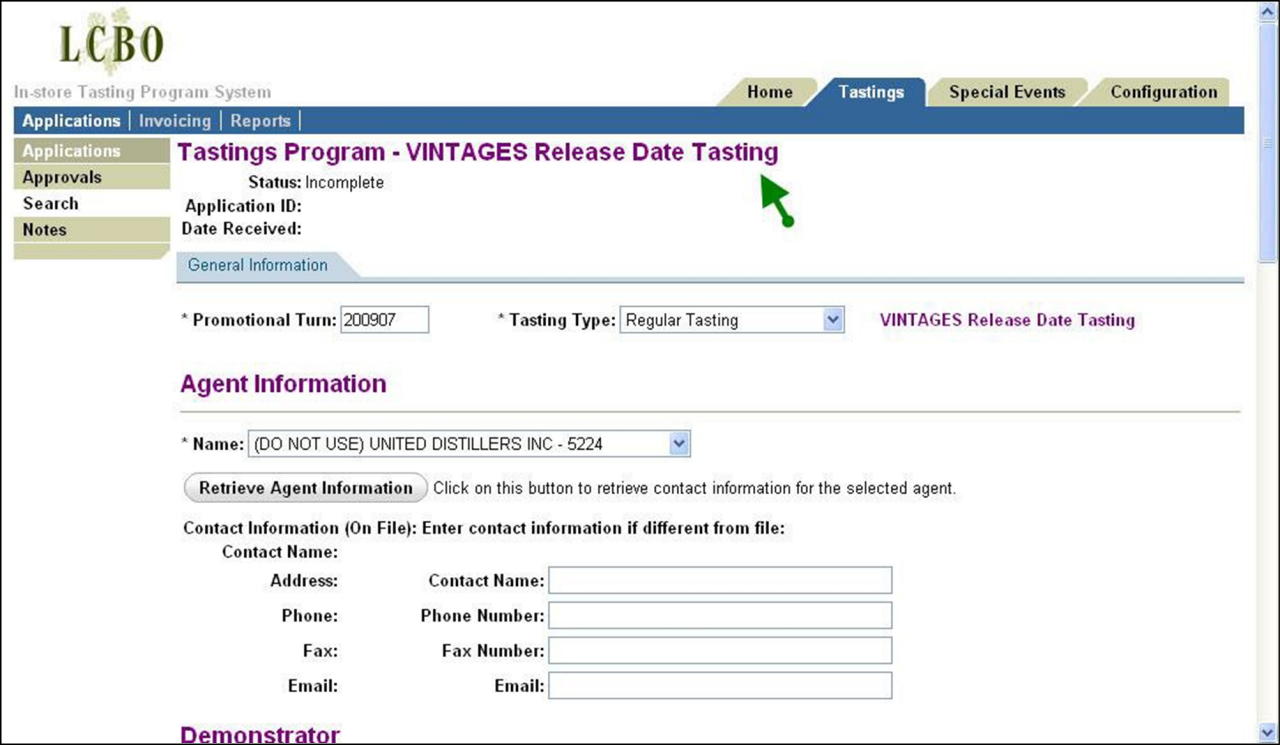Expand the Tasting Type dropdown
The height and width of the screenshot is (745, 1280).
point(832,320)
